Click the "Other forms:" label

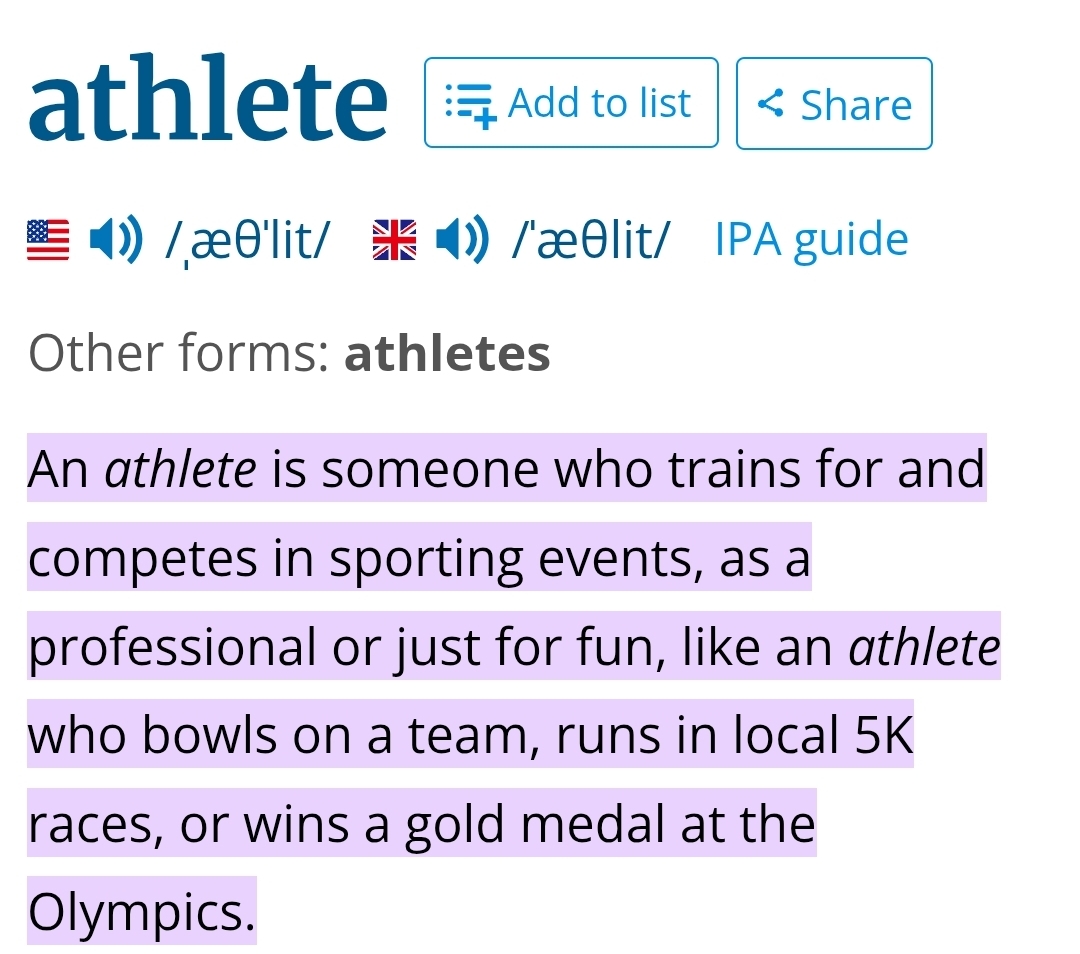click(180, 353)
